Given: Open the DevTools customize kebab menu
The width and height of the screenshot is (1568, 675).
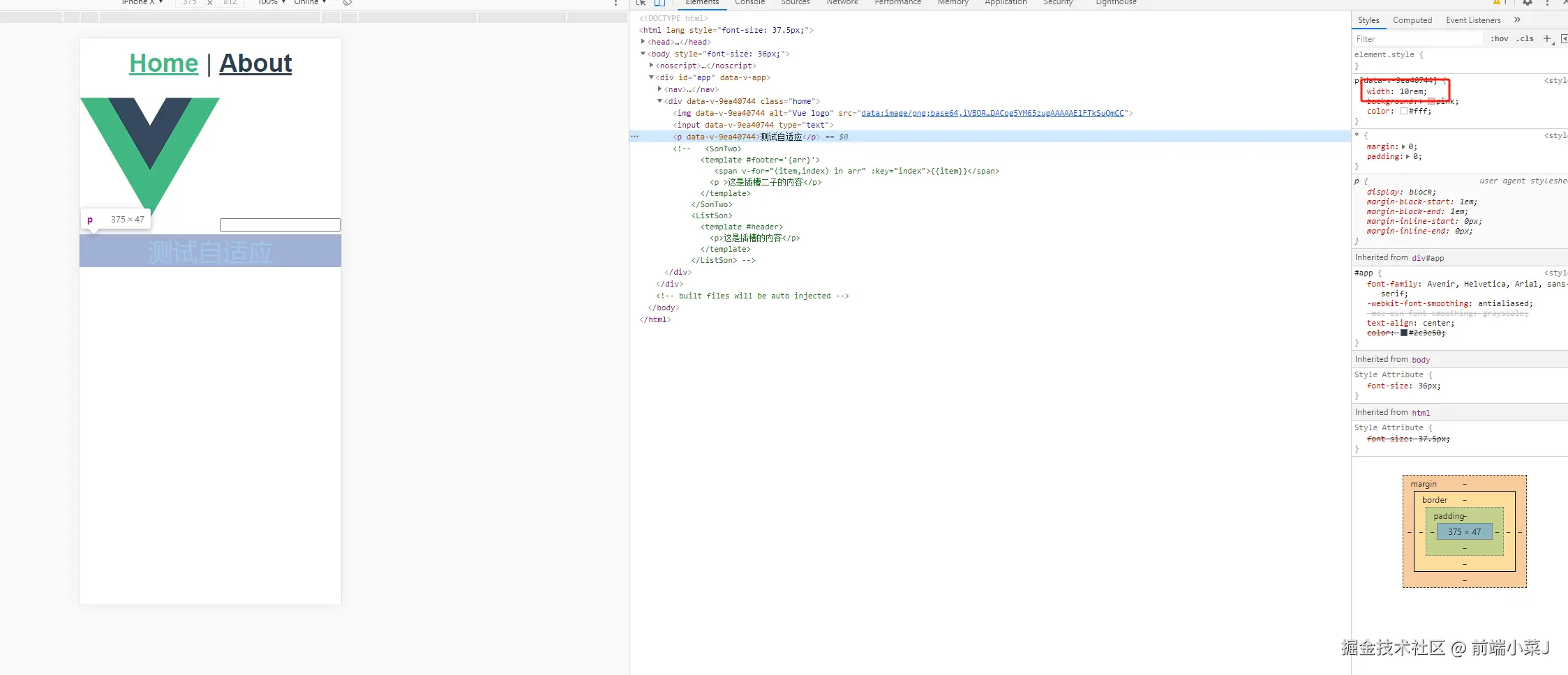Looking at the screenshot, I should tap(1547, 2).
